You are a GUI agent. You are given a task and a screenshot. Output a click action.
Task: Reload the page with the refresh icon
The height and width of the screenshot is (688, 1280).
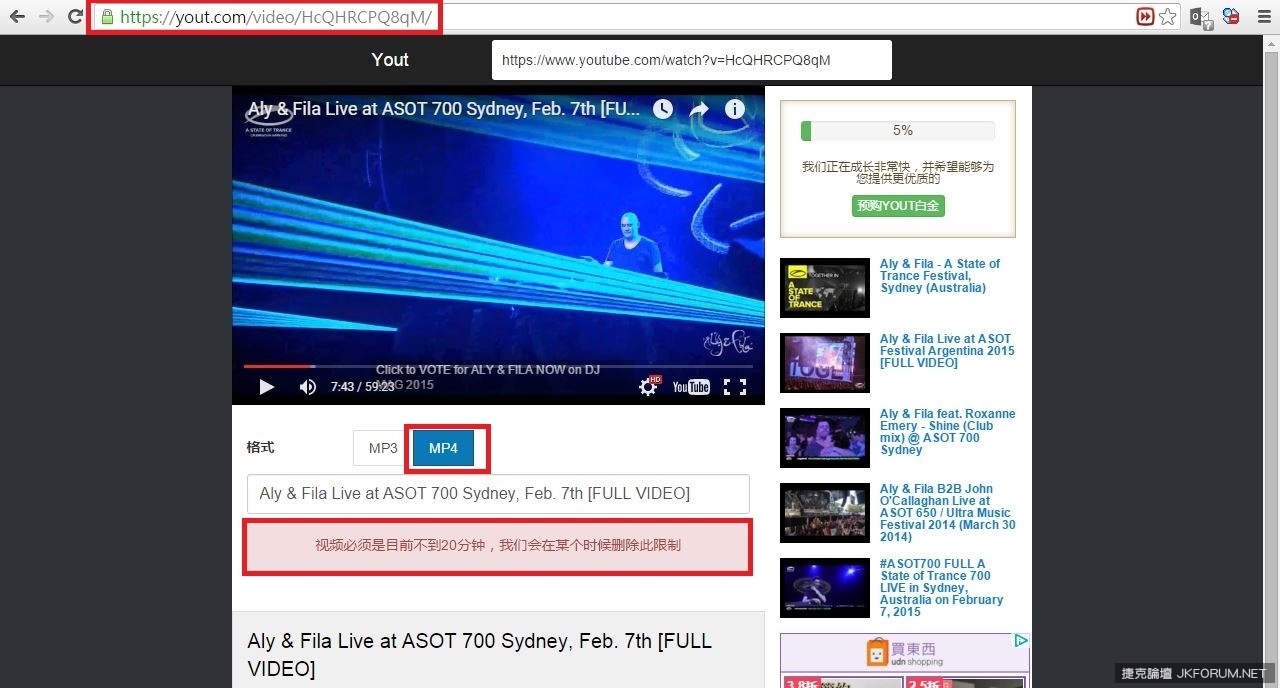point(75,17)
